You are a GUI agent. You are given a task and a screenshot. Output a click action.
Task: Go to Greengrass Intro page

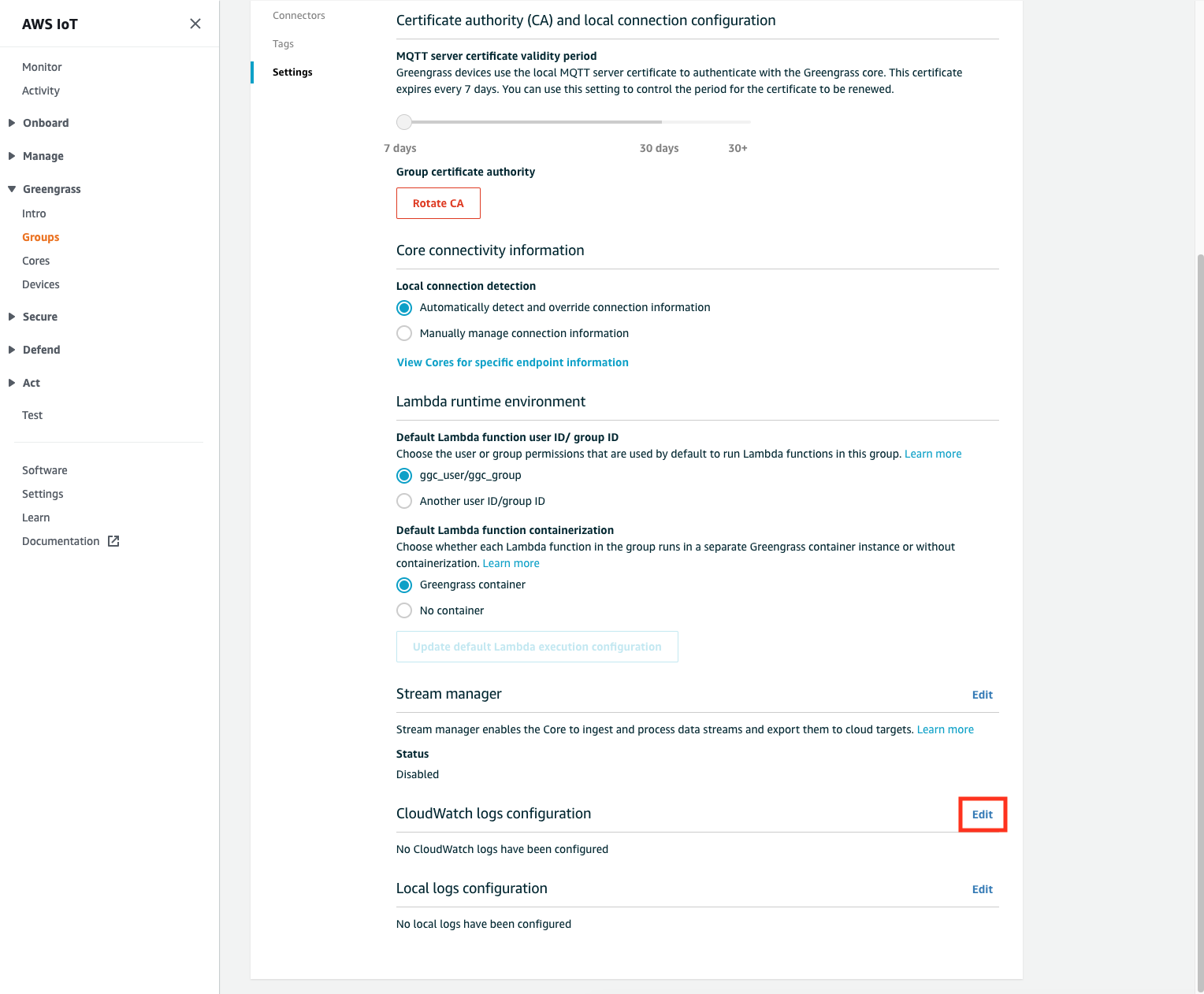pos(34,213)
